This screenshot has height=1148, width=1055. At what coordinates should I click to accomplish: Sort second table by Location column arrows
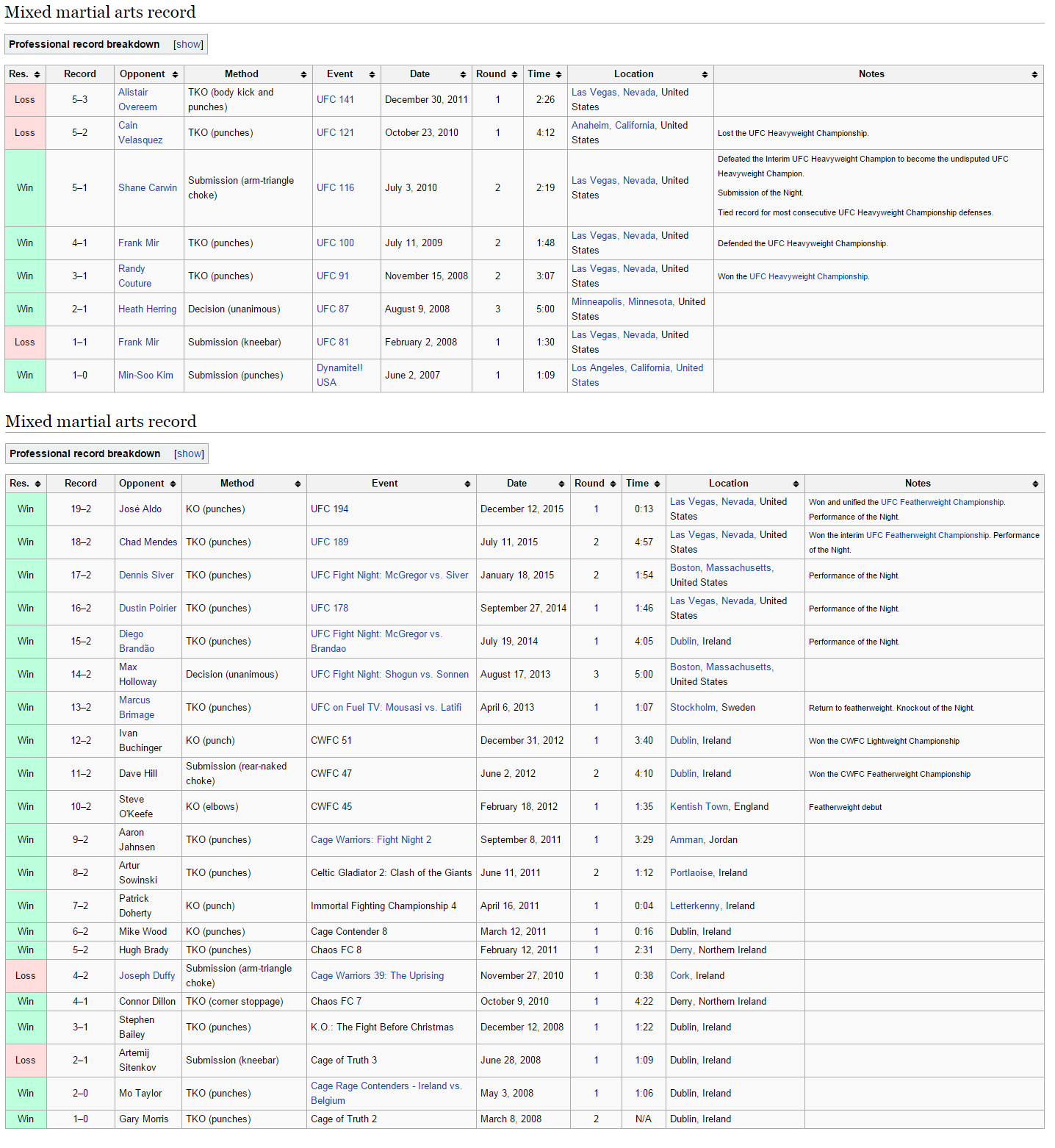(x=796, y=484)
